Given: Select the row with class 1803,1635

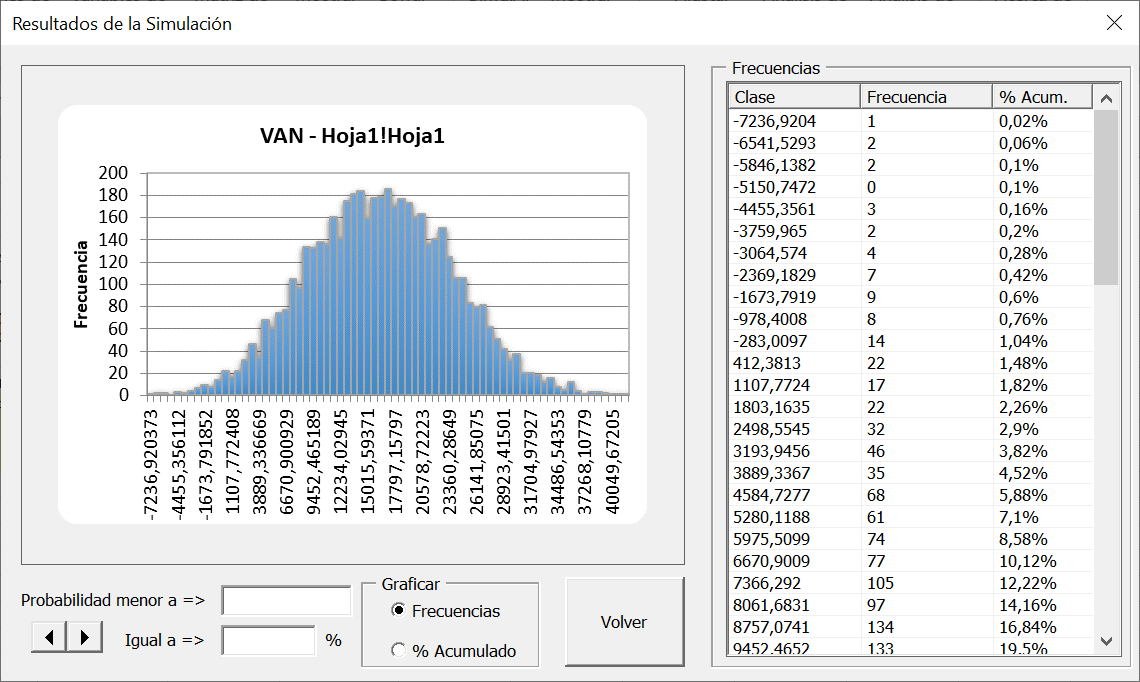Looking at the screenshot, I should (911, 407).
